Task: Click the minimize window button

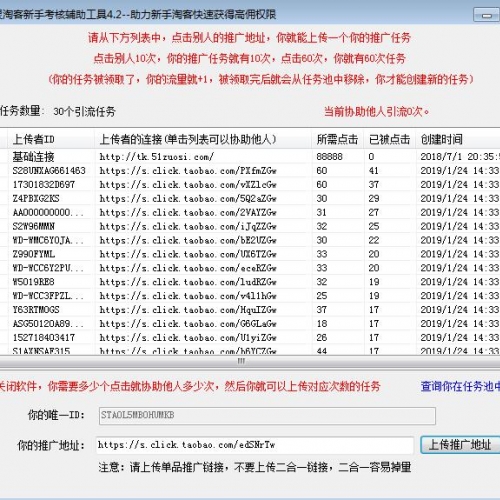Action: pos(487,15)
